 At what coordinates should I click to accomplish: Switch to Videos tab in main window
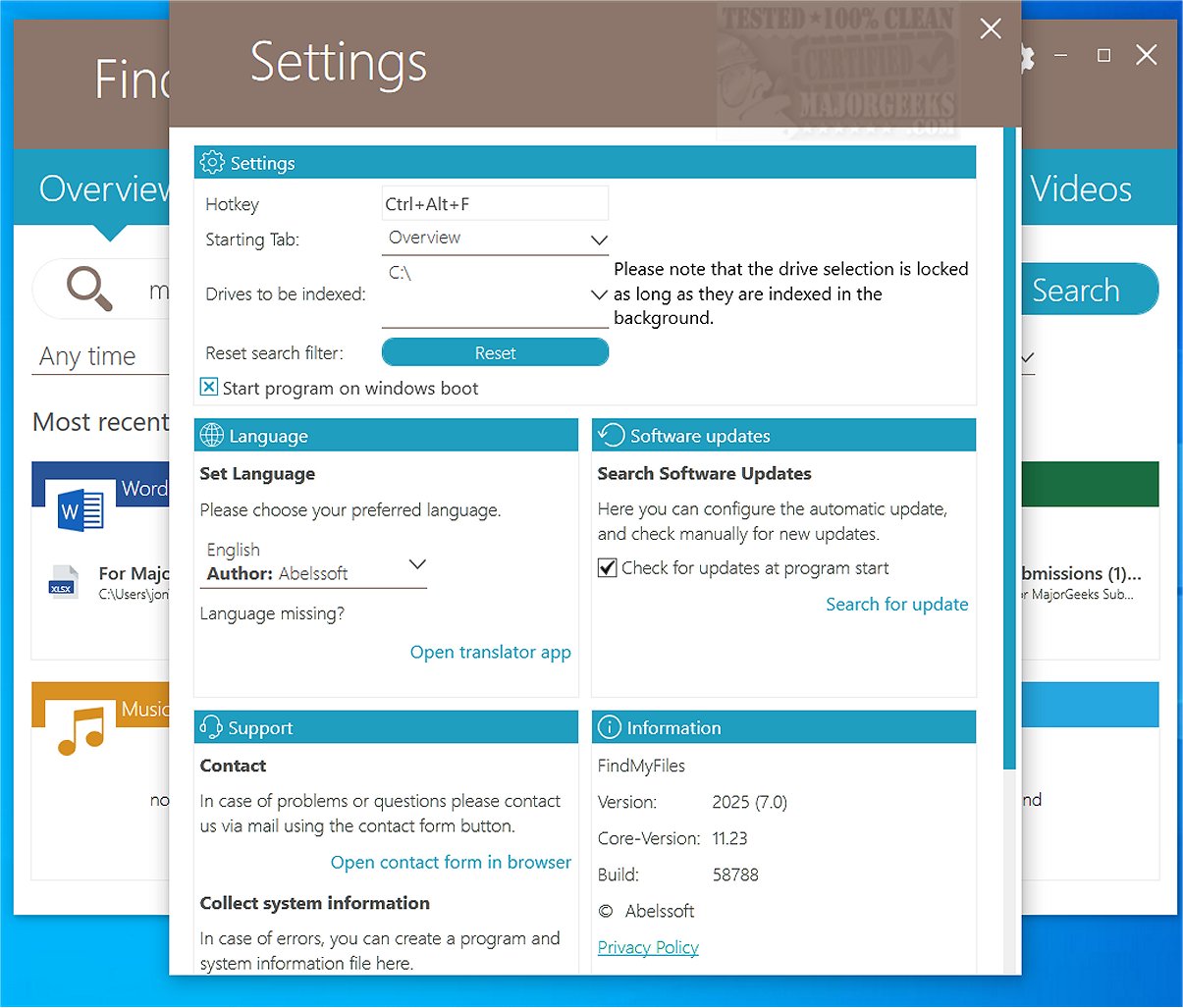point(1081,188)
